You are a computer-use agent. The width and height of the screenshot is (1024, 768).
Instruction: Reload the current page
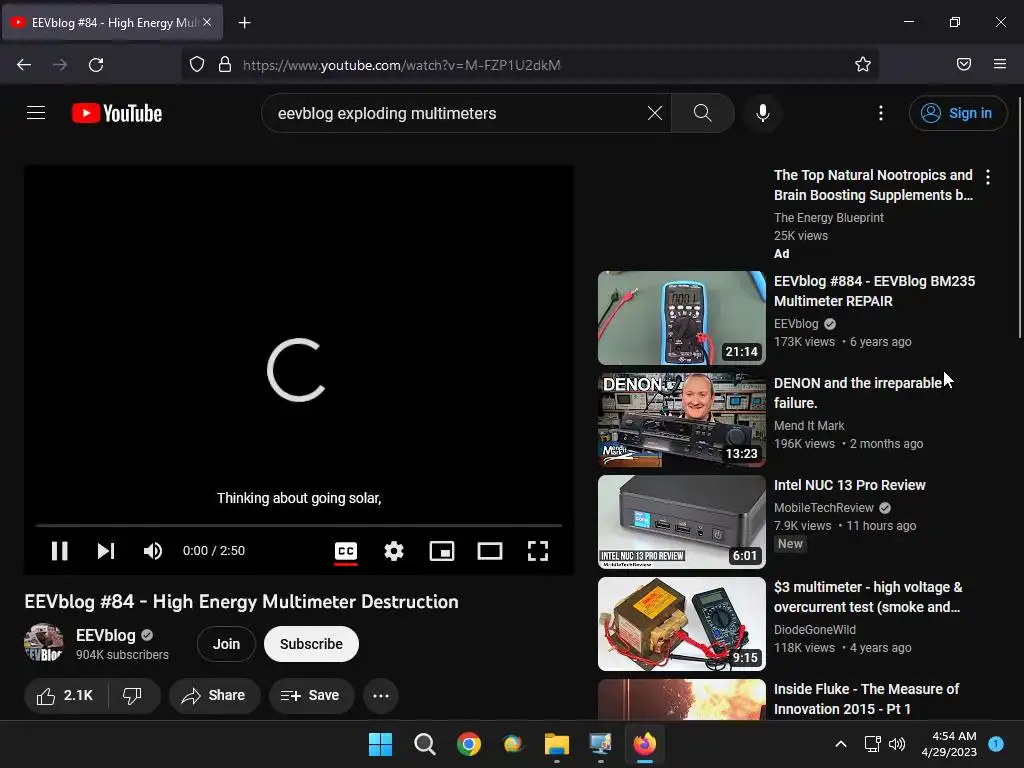pos(96,65)
